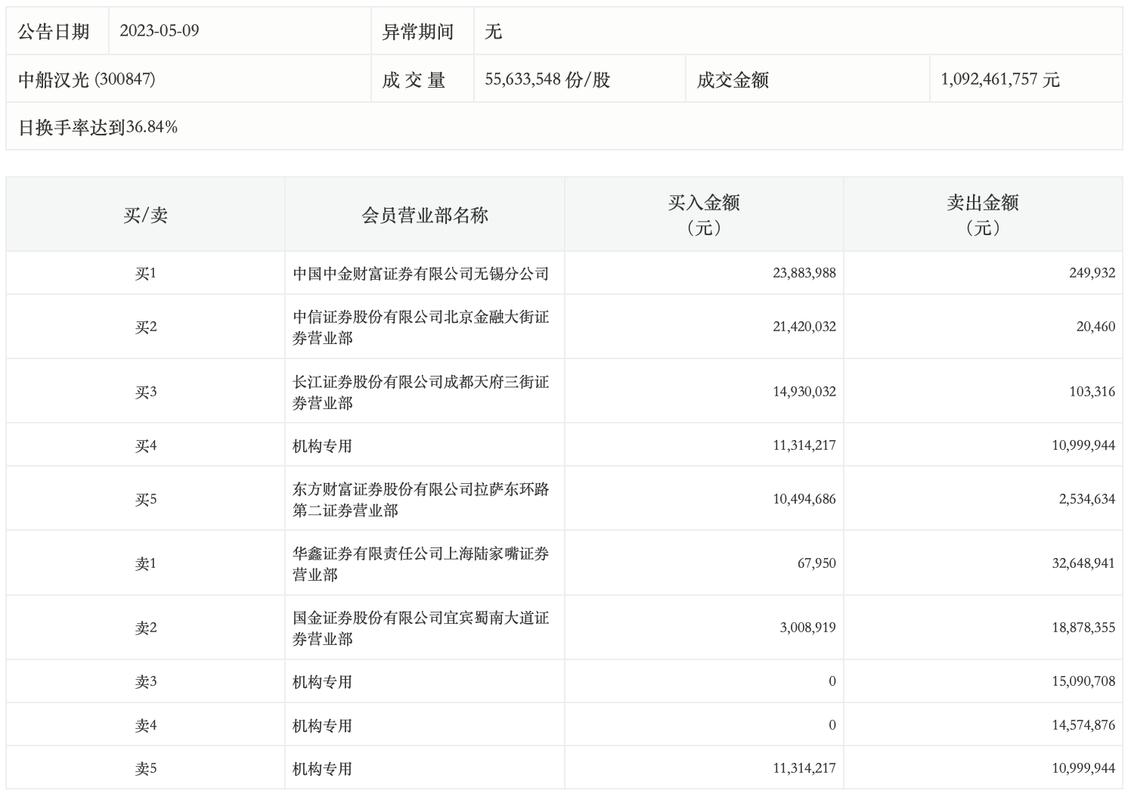Click the 会员营业部名称 column header
This screenshot has height=800, width=1131.
click(x=424, y=215)
